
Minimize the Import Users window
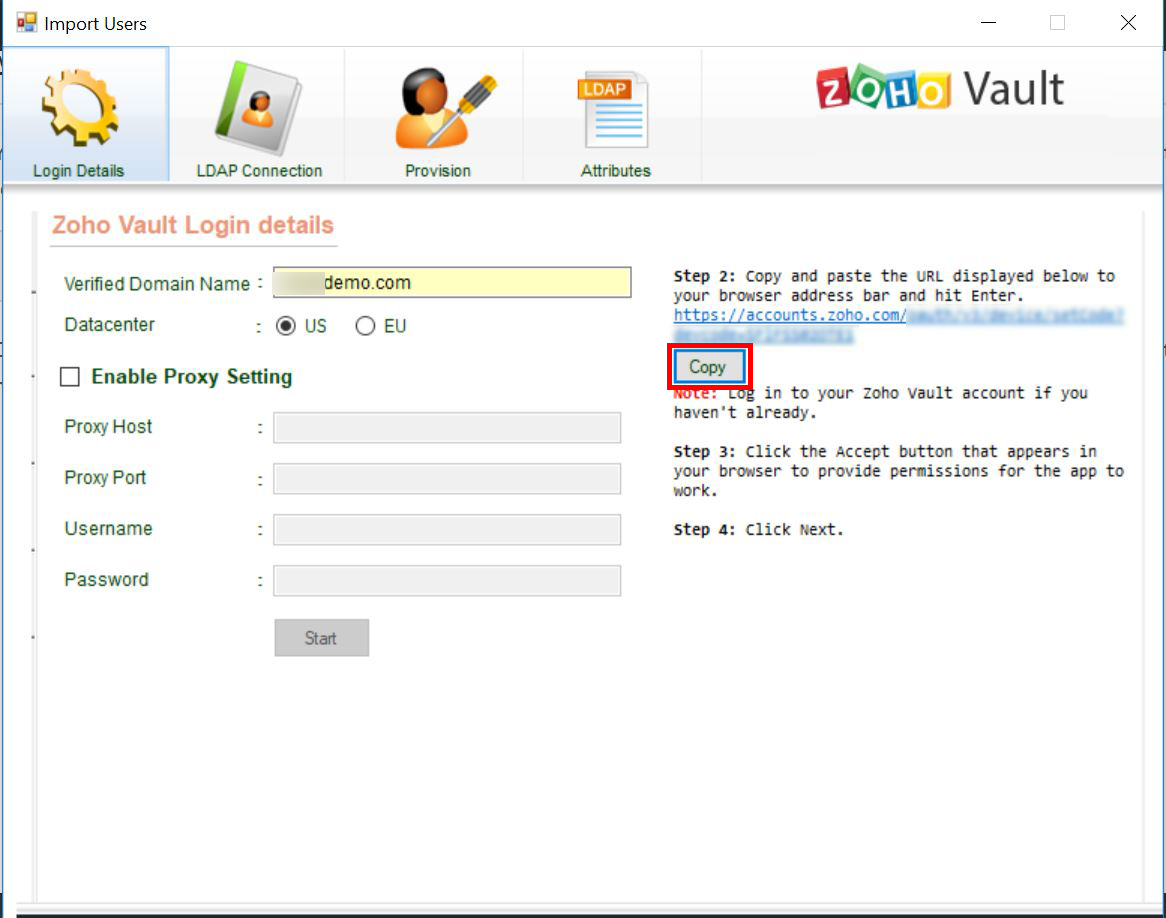coord(988,22)
